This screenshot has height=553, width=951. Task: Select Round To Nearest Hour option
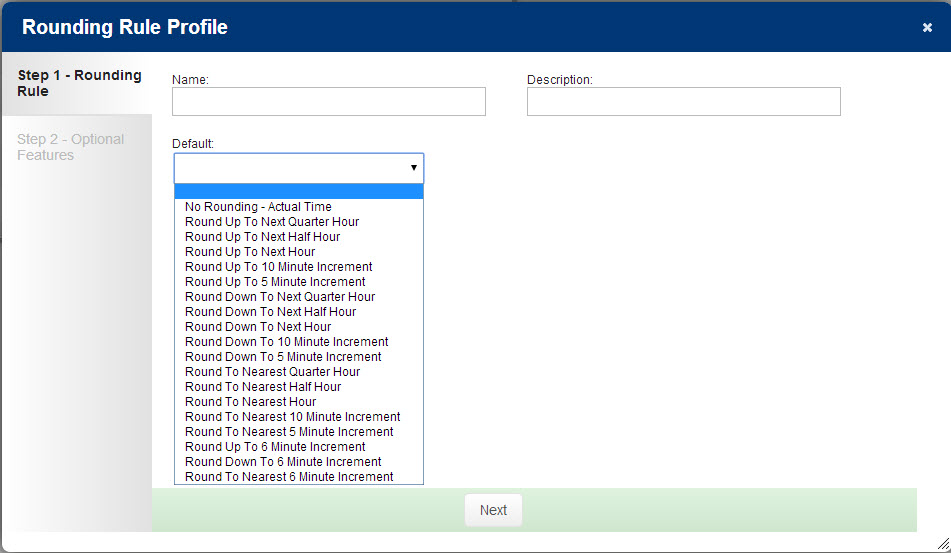(299, 402)
